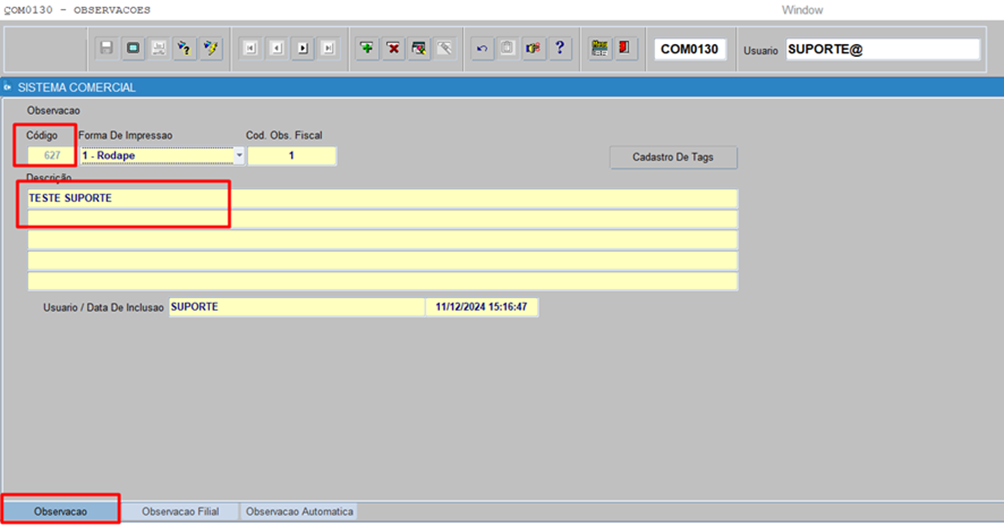Switch to the Observacao Filial tab

180,511
